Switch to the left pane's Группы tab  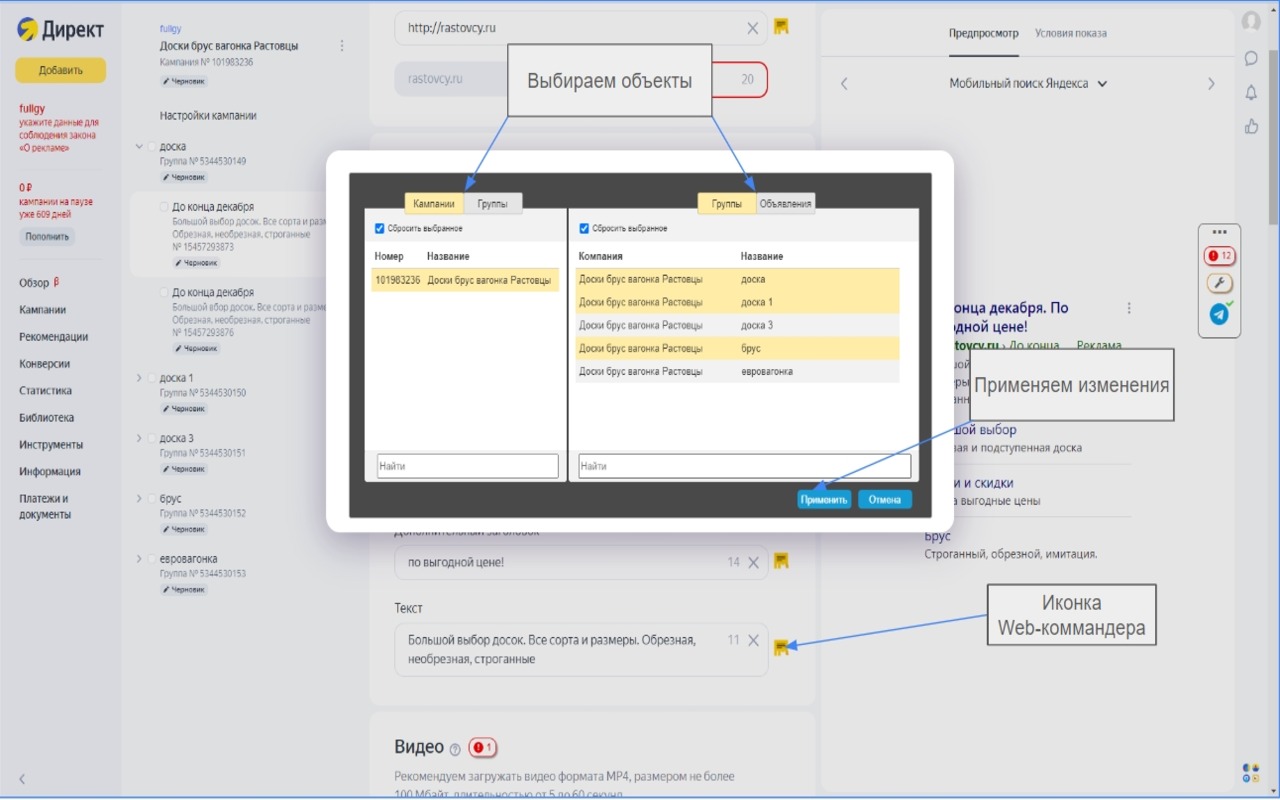[492, 204]
